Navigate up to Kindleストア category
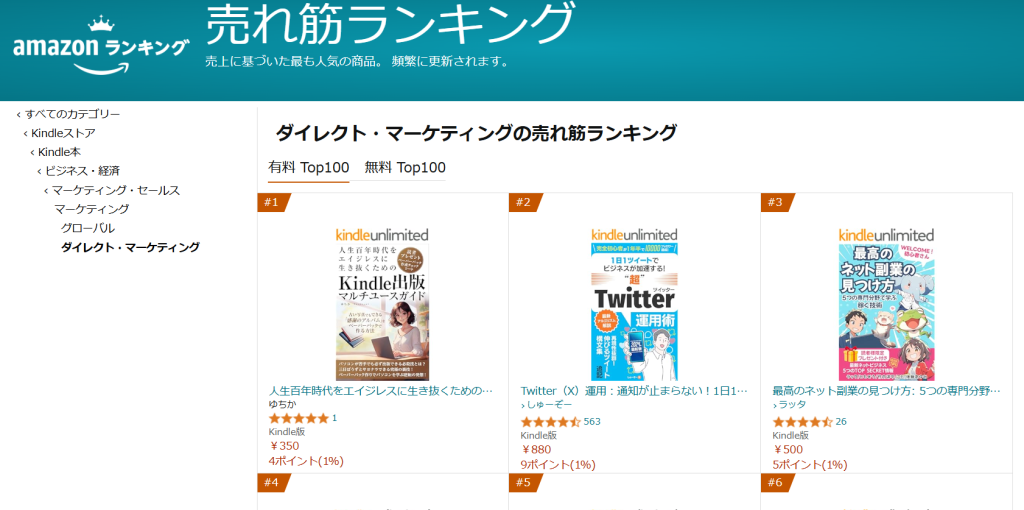This screenshot has width=1024, height=510. click(x=63, y=133)
